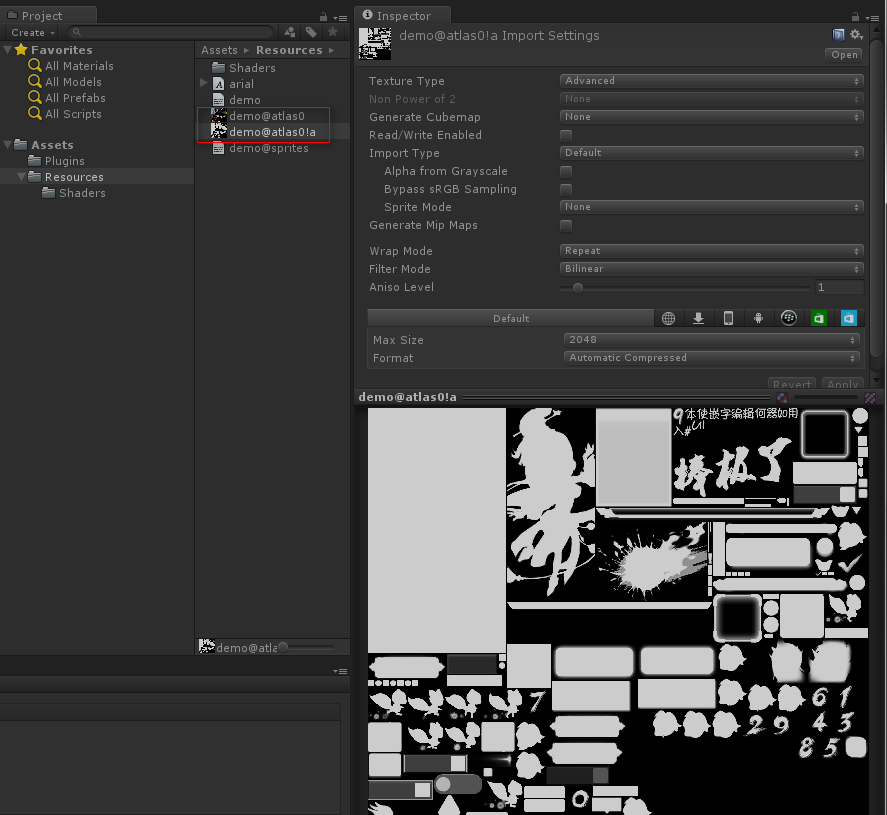The image size is (887, 815).
Task: Switch to the Android platform override tab
Action: [x=758, y=317]
